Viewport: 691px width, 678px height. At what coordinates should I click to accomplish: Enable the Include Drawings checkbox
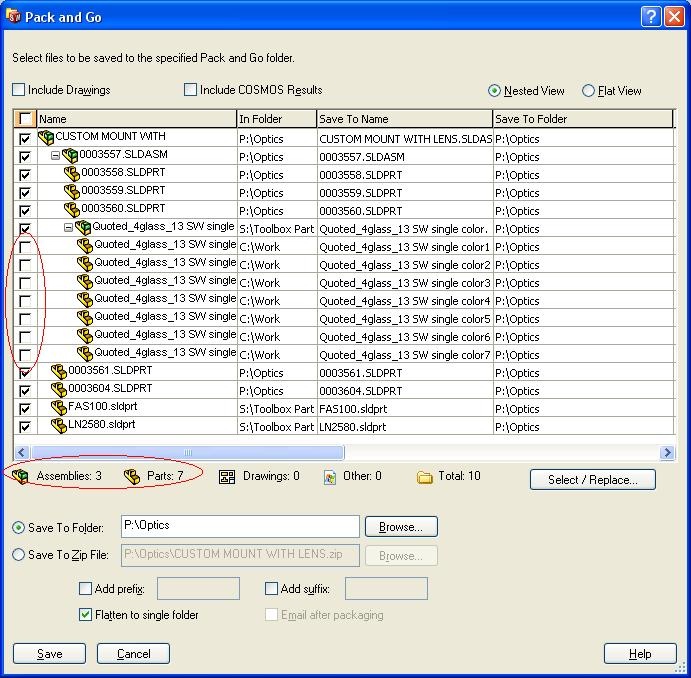[19, 89]
